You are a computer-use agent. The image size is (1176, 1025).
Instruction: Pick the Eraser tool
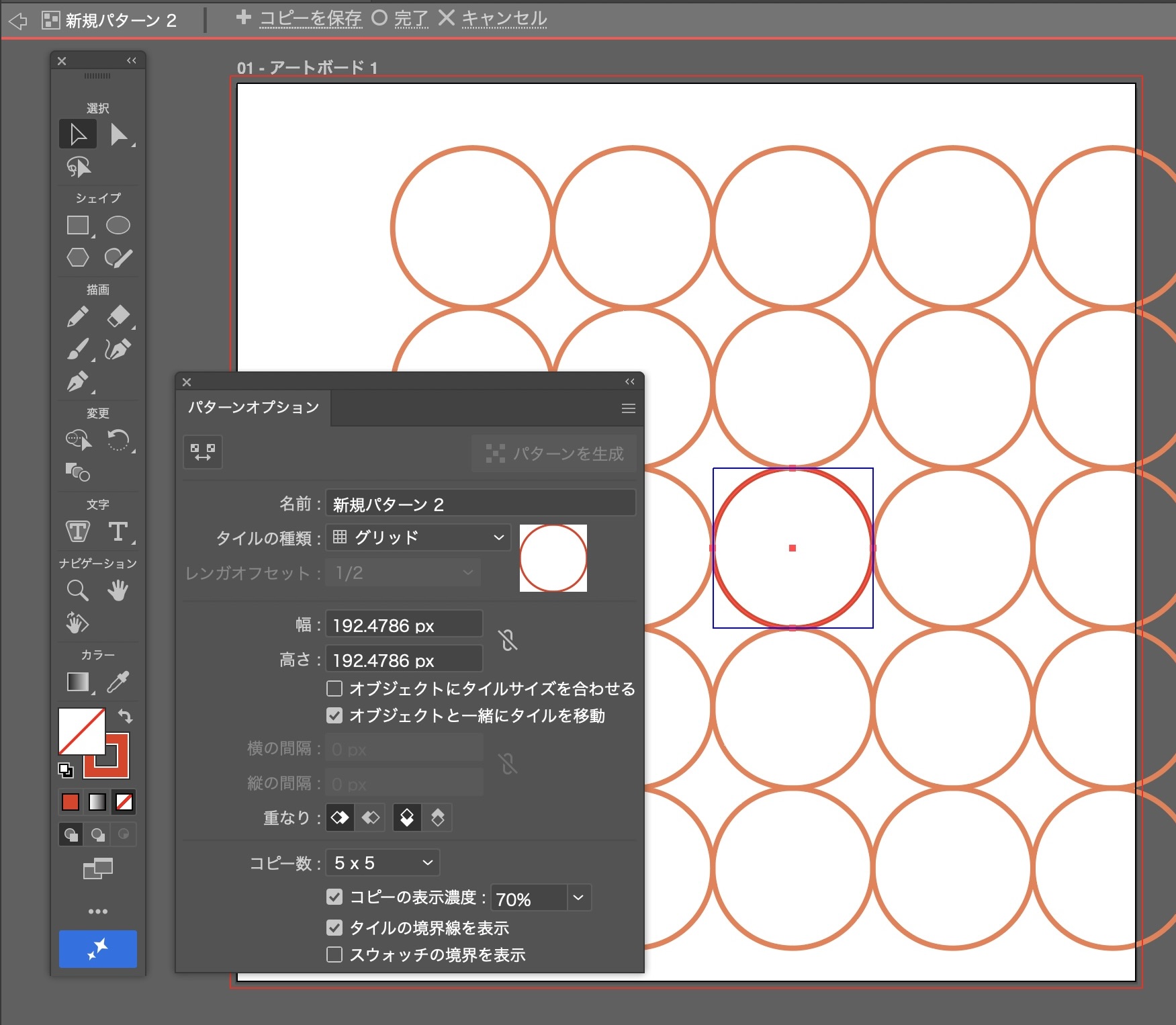pyautogui.click(x=118, y=316)
